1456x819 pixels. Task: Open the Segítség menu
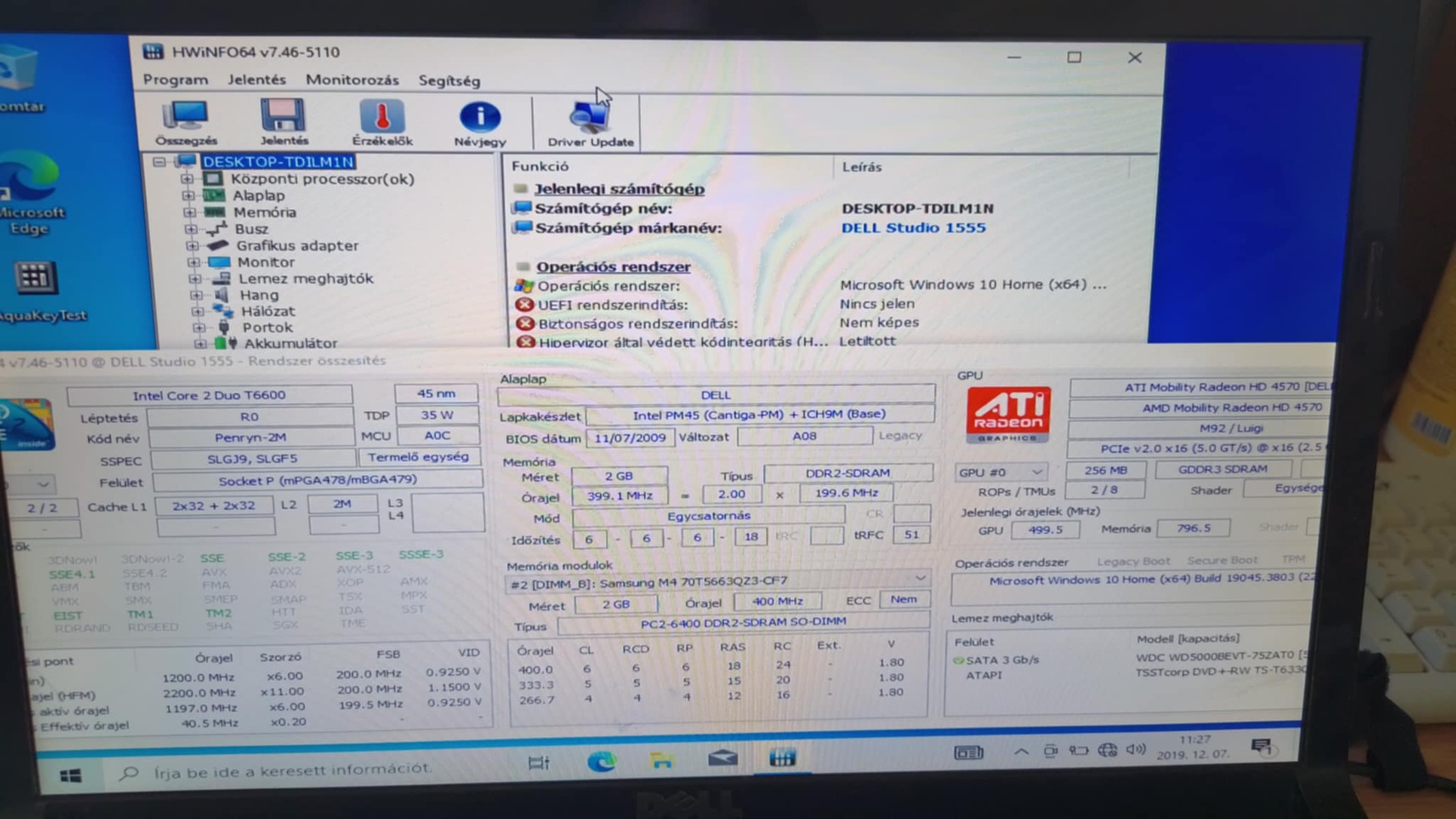pyautogui.click(x=449, y=80)
